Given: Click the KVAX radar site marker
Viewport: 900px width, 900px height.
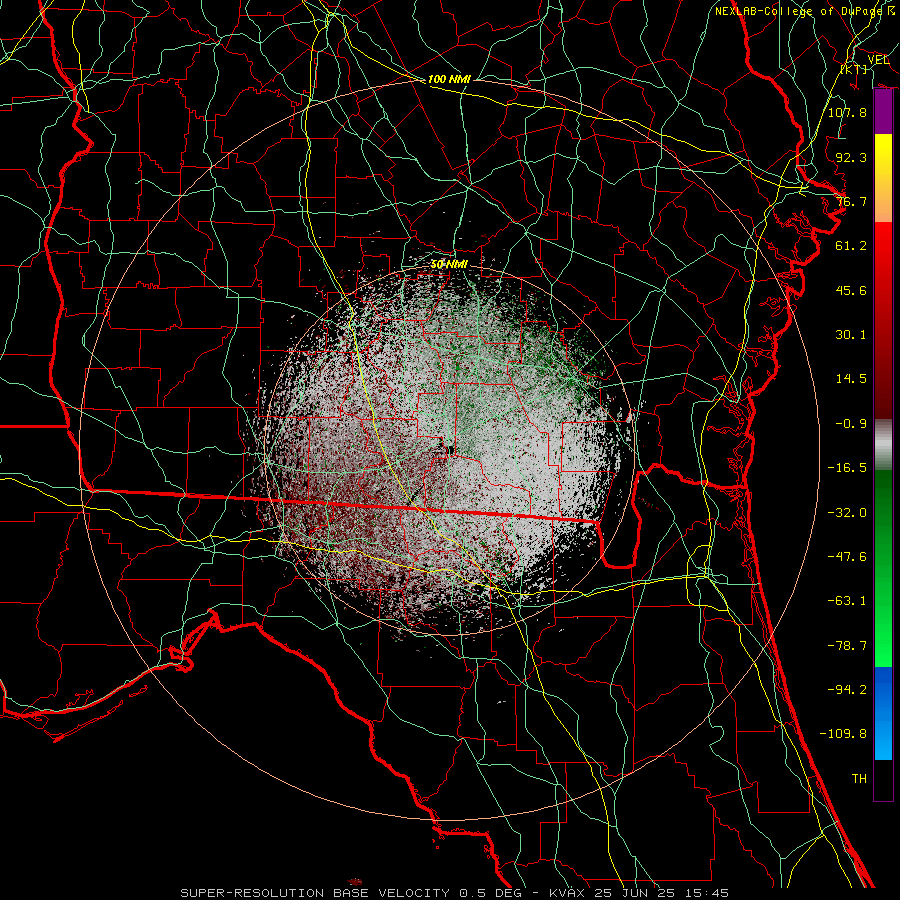Looking at the screenshot, I should coord(451,450).
